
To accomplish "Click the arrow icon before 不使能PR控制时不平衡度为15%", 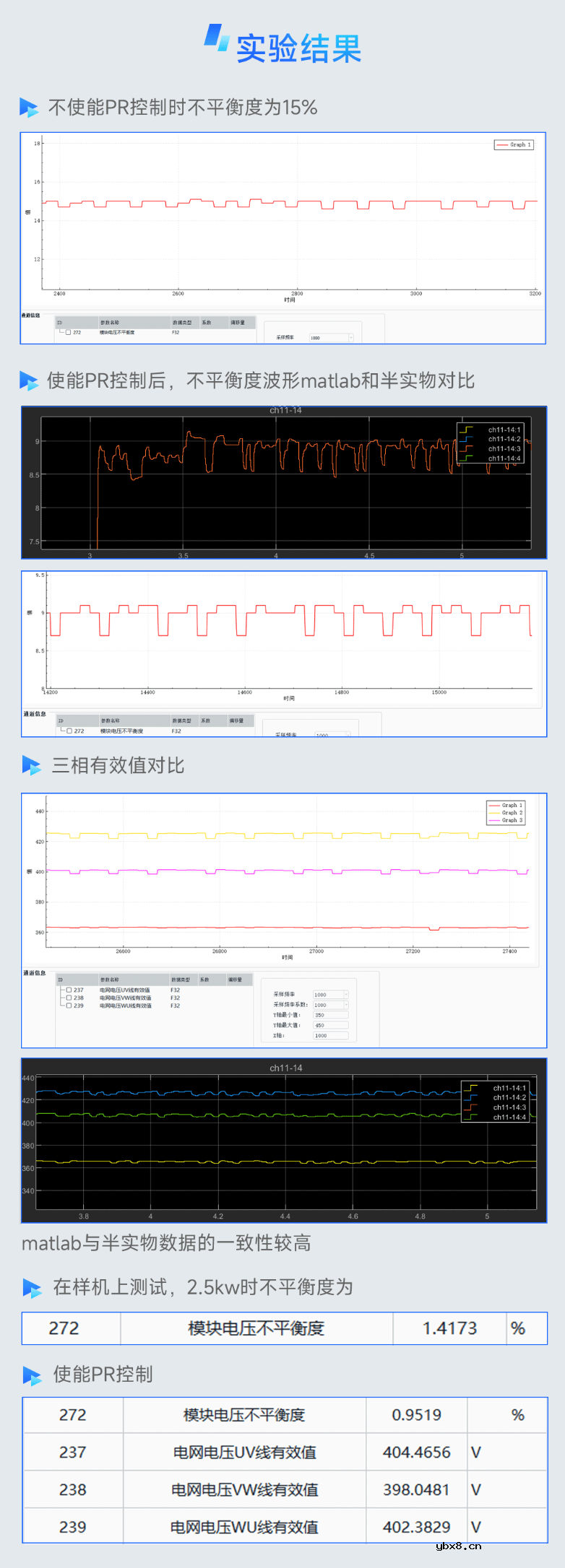I will (x=29, y=108).
